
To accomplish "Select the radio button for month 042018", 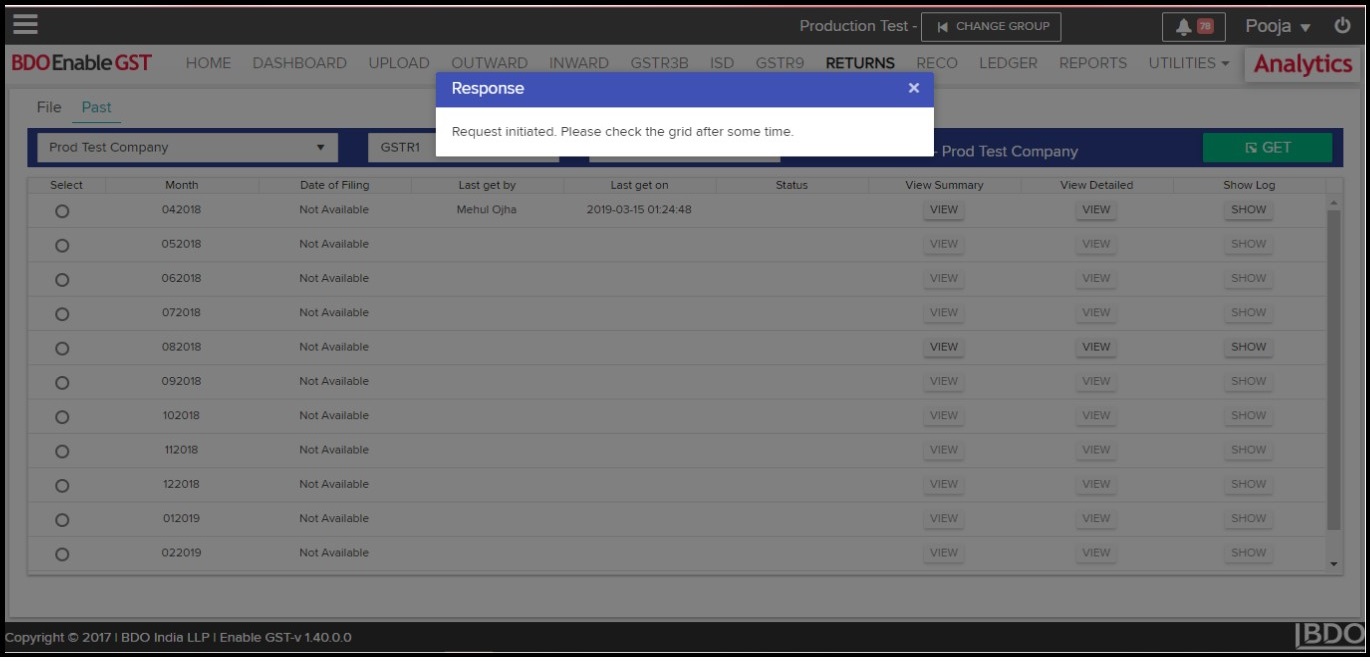I will [x=62, y=211].
